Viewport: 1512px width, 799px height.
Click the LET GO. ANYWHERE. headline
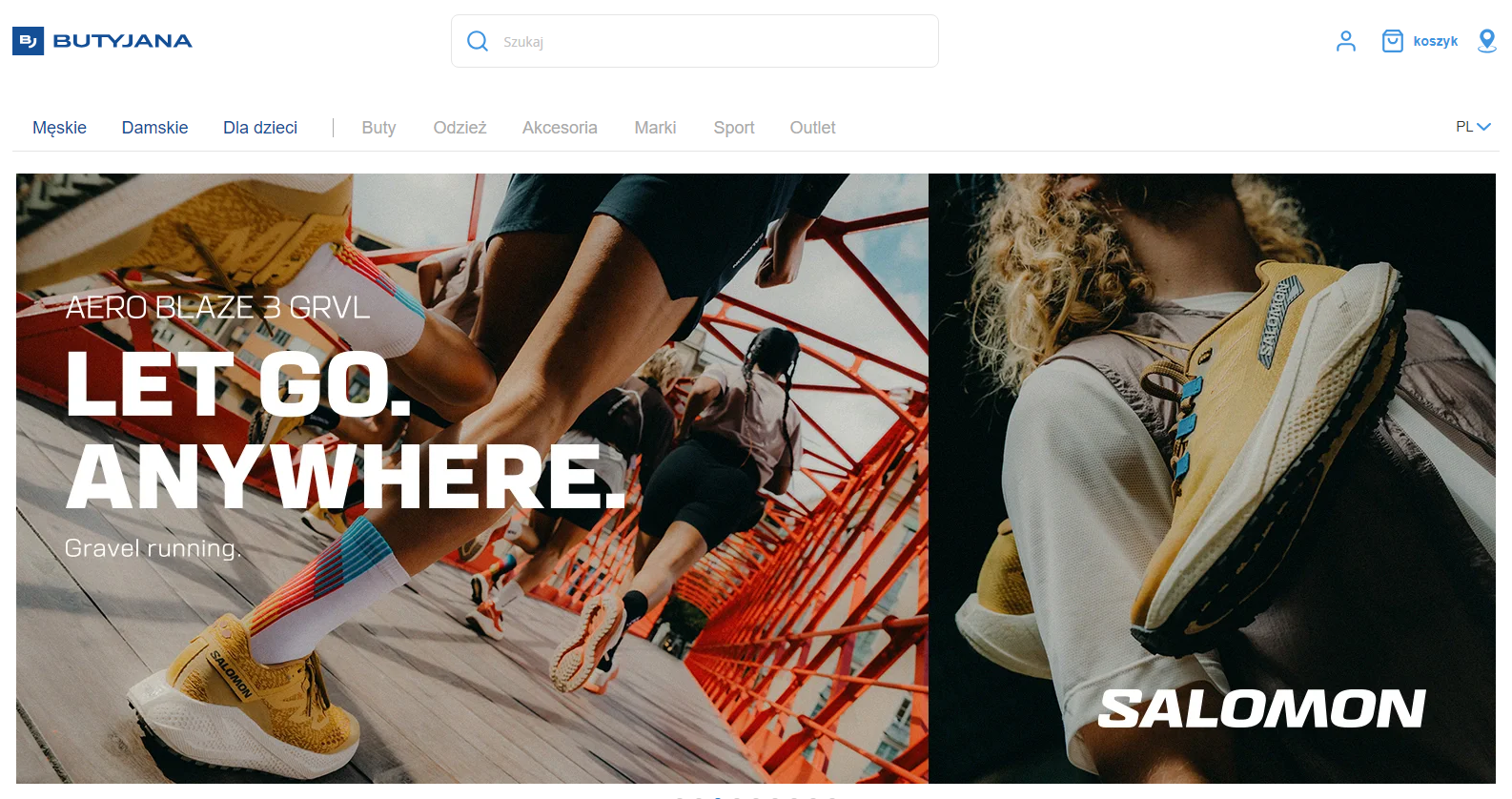pos(346,431)
